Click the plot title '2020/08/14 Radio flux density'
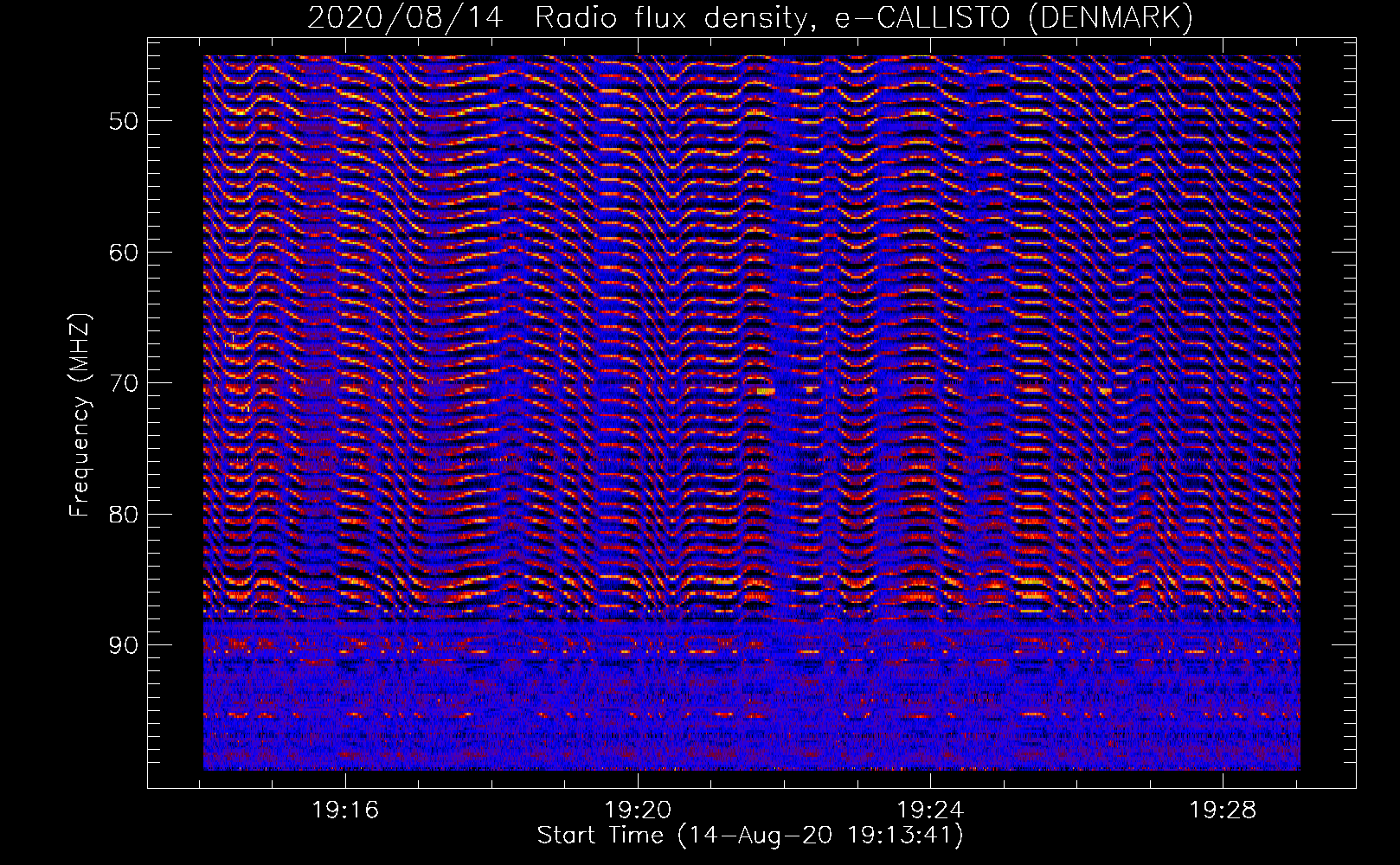Image resolution: width=1400 pixels, height=865 pixels. pos(750,18)
